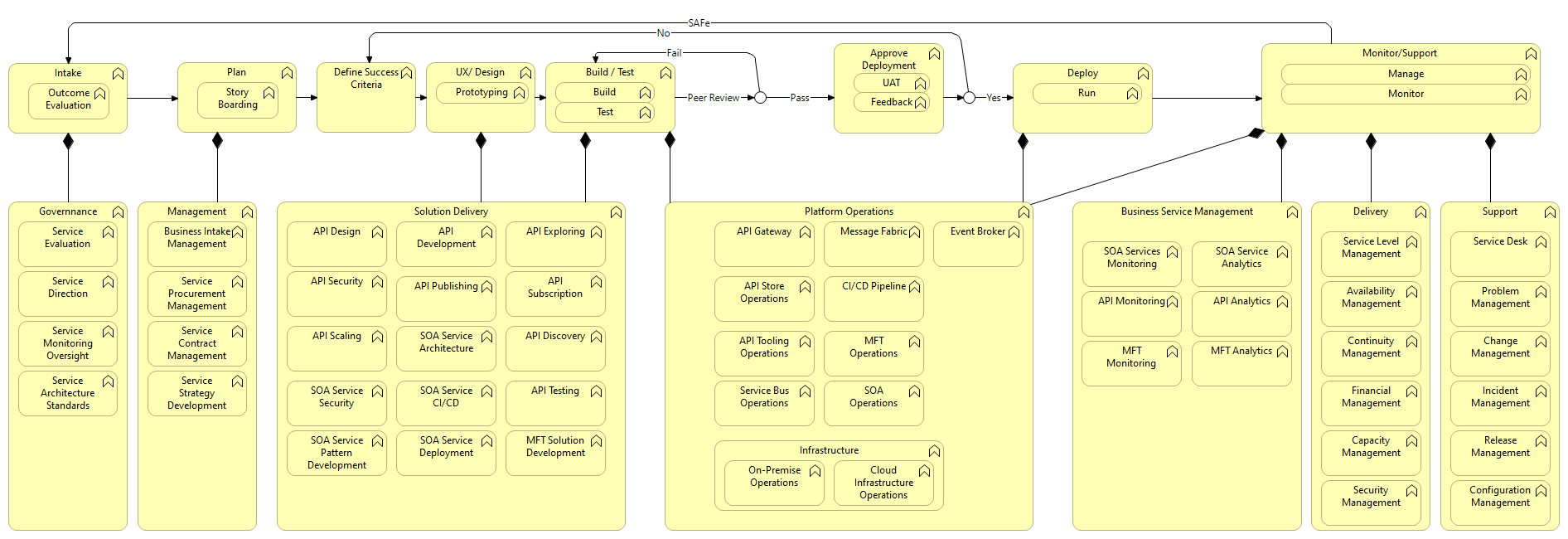This screenshot has width=1568, height=539.
Task: Click the icon on the Infrastructure box
Action: pos(934,451)
